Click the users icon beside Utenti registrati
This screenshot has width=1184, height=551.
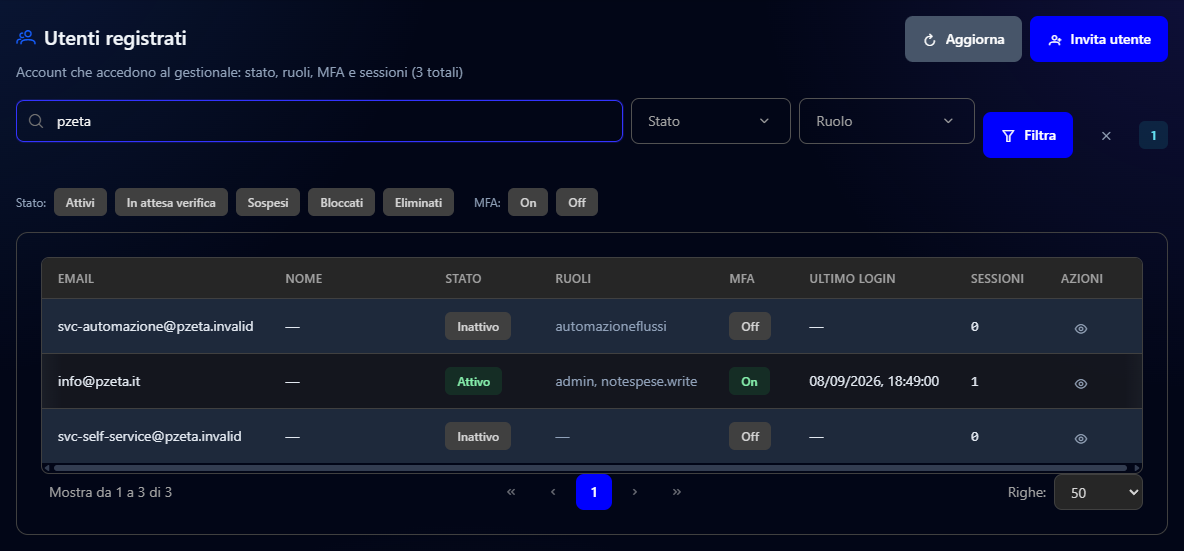tap(26, 38)
